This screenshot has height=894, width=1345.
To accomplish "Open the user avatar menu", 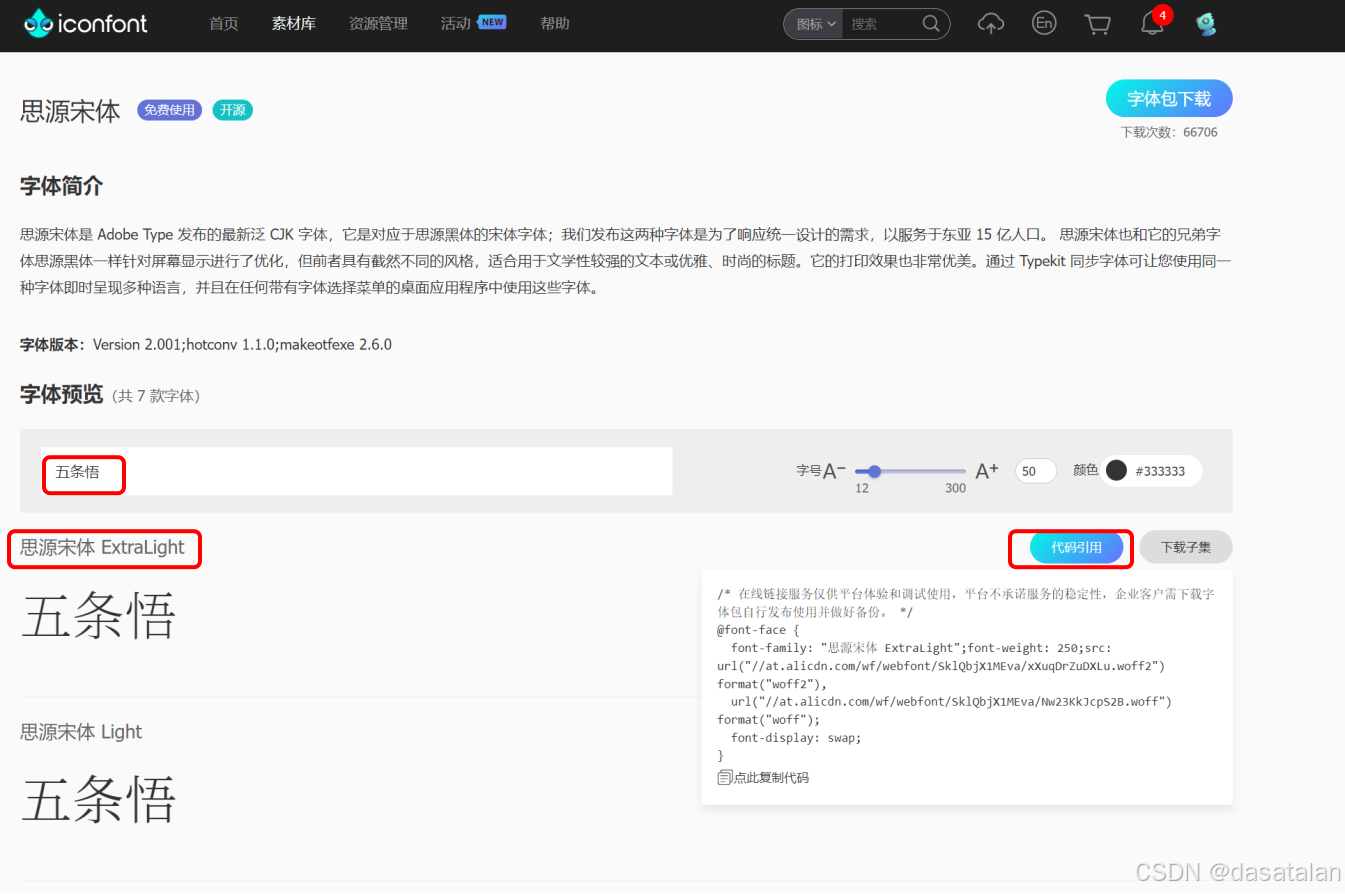I will click(x=1206, y=24).
